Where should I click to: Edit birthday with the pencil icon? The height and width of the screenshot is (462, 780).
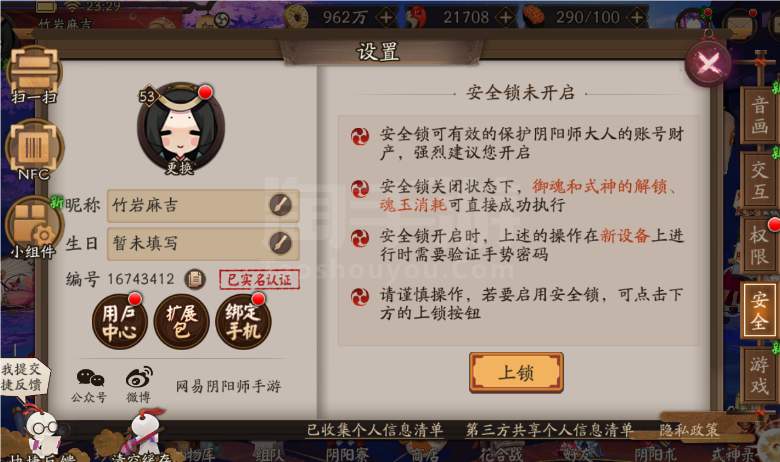coord(280,243)
